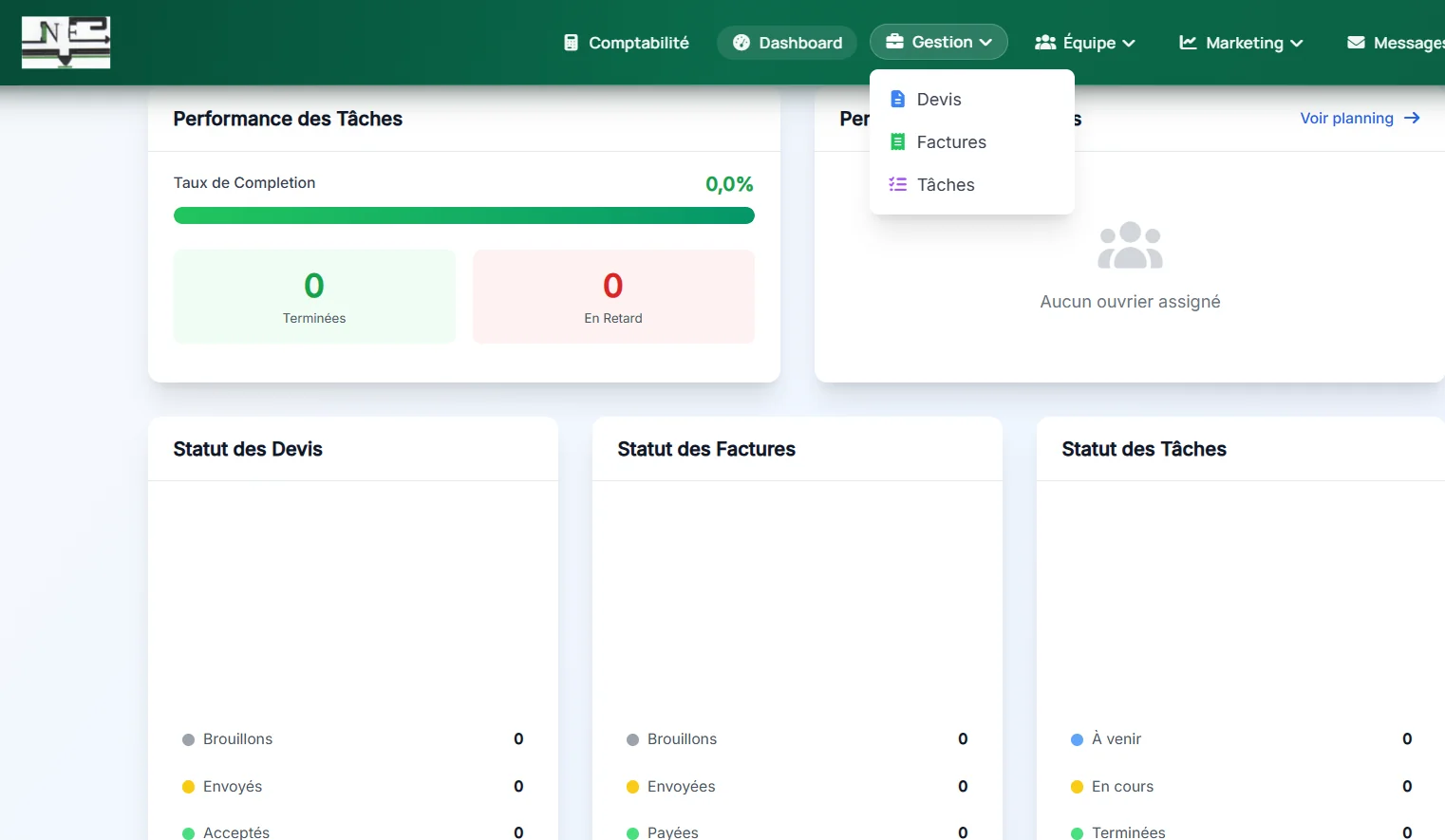Image resolution: width=1445 pixels, height=840 pixels.
Task: Select Factures from the Gestion menu
Action: pos(972,141)
